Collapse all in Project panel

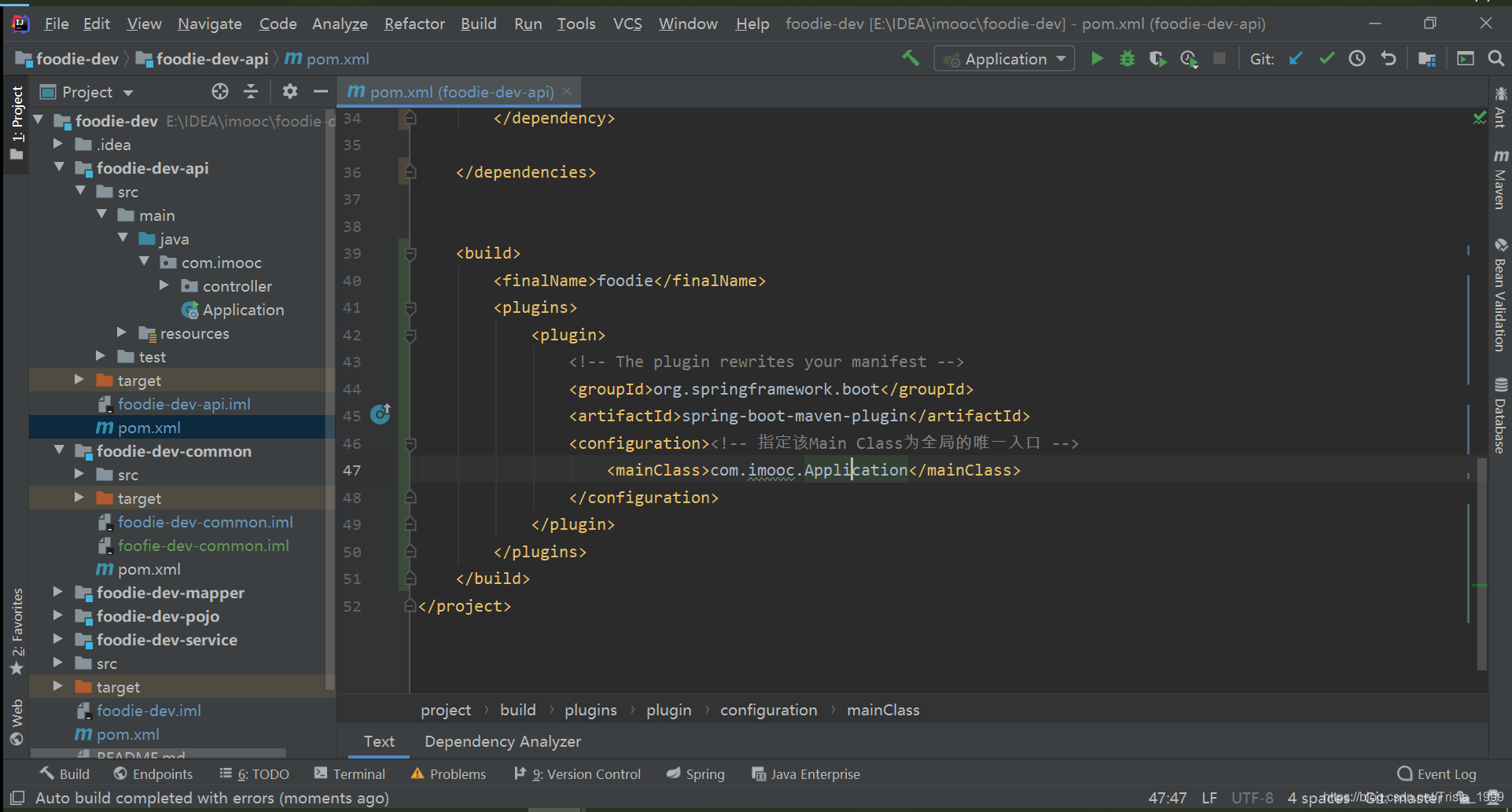[x=251, y=92]
